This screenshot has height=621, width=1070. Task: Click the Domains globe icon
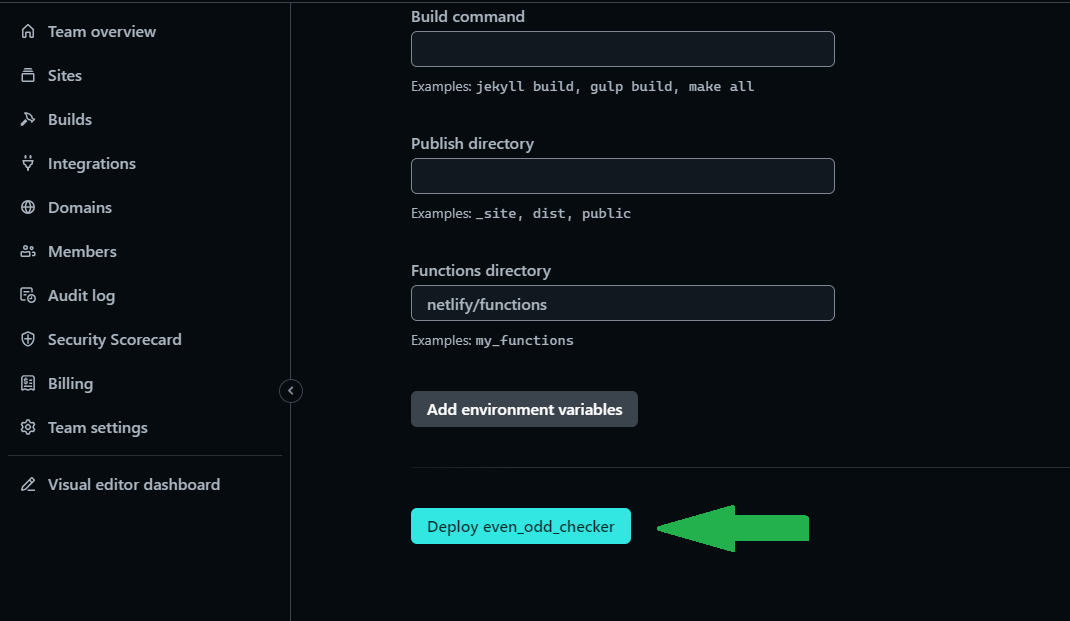(28, 208)
